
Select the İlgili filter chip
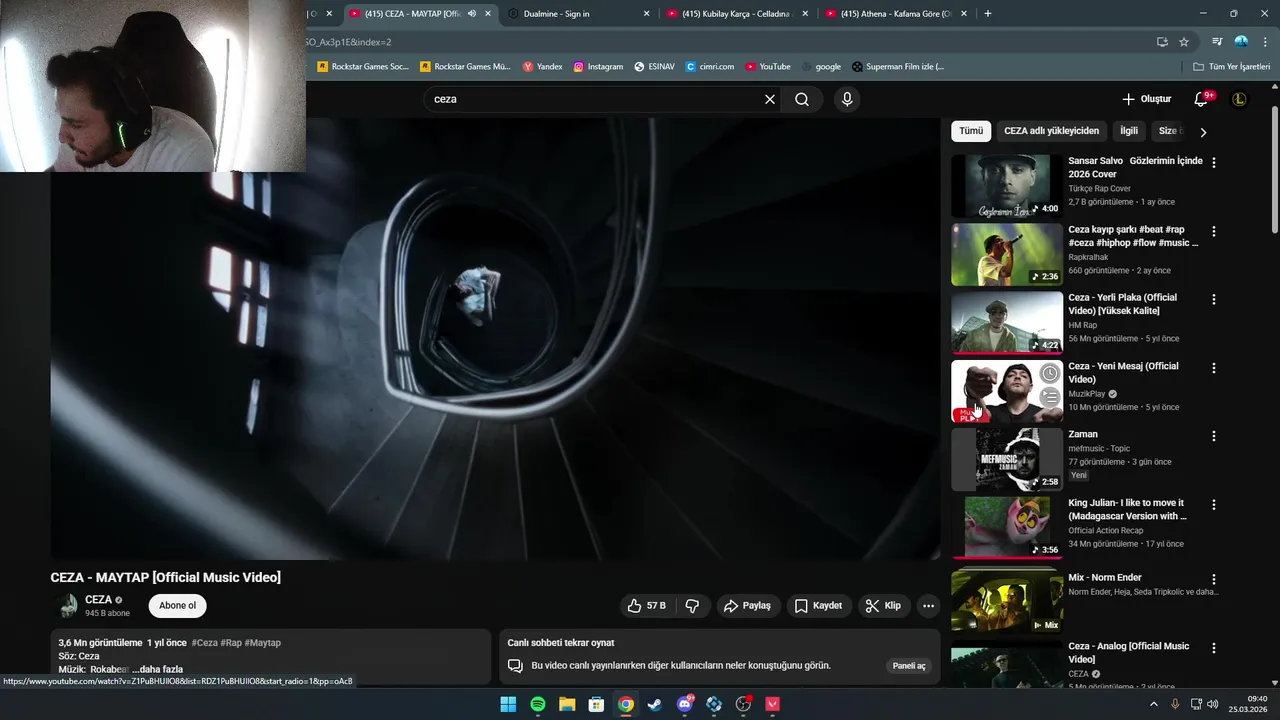click(x=1129, y=131)
